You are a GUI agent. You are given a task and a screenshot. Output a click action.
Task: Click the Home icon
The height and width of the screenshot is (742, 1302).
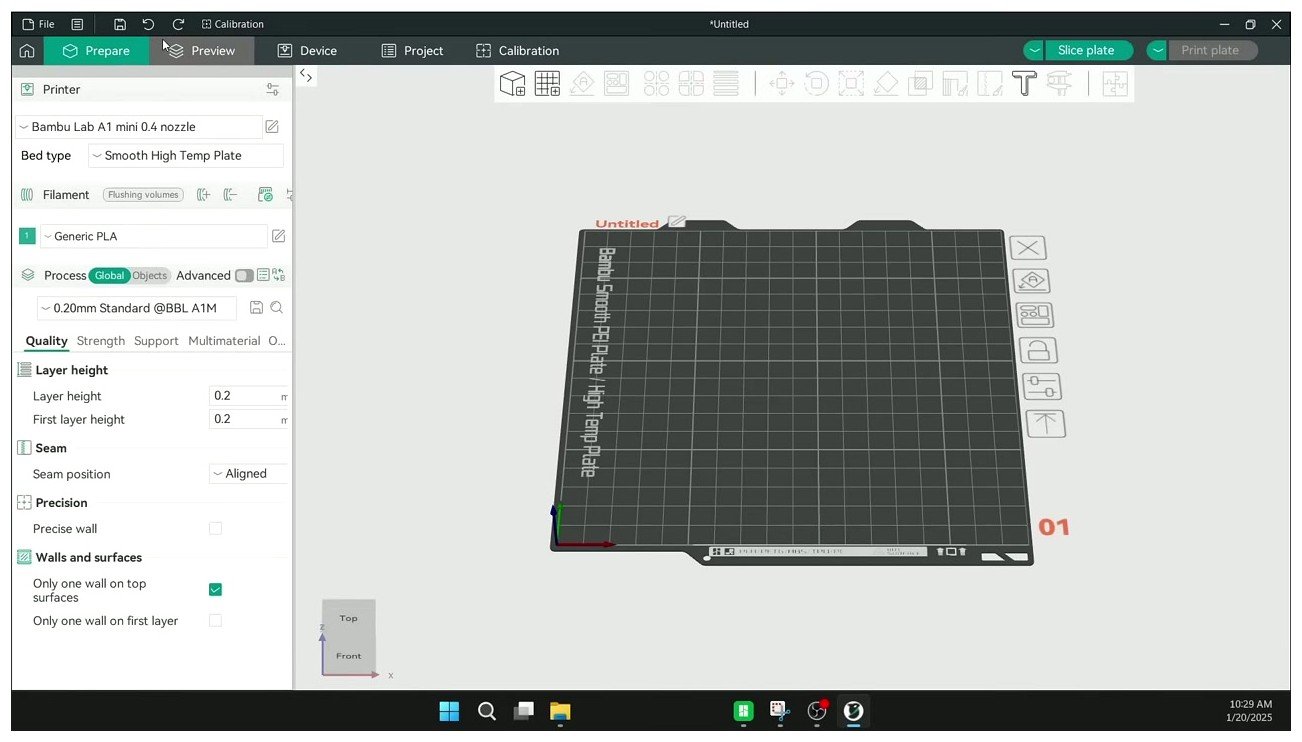click(27, 51)
